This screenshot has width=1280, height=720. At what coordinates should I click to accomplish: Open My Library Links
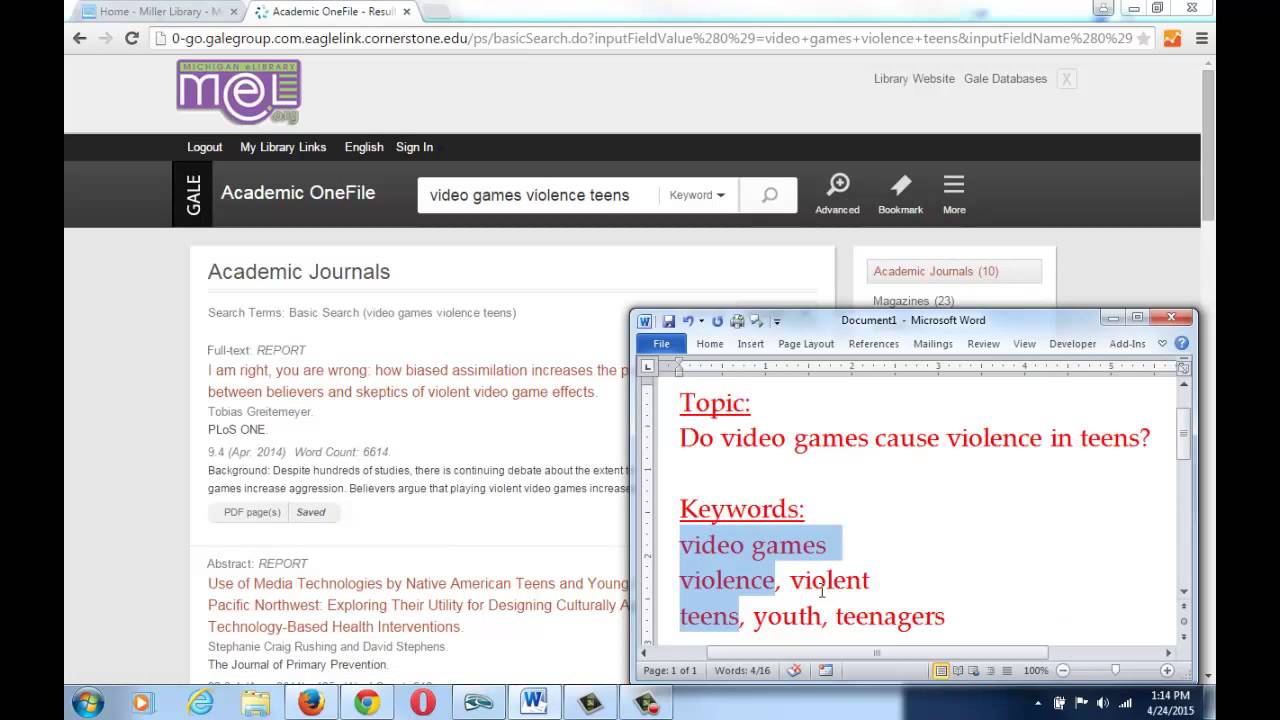pyautogui.click(x=283, y=147)
